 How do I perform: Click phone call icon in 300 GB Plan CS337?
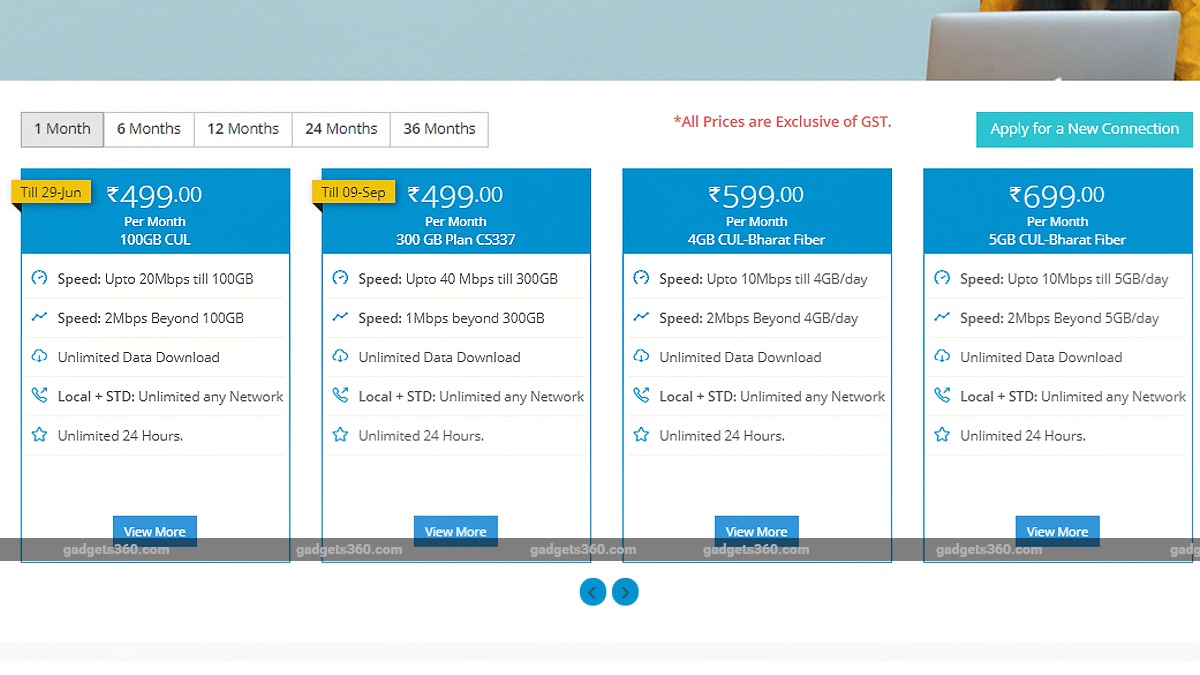click(x=340, y=396)
